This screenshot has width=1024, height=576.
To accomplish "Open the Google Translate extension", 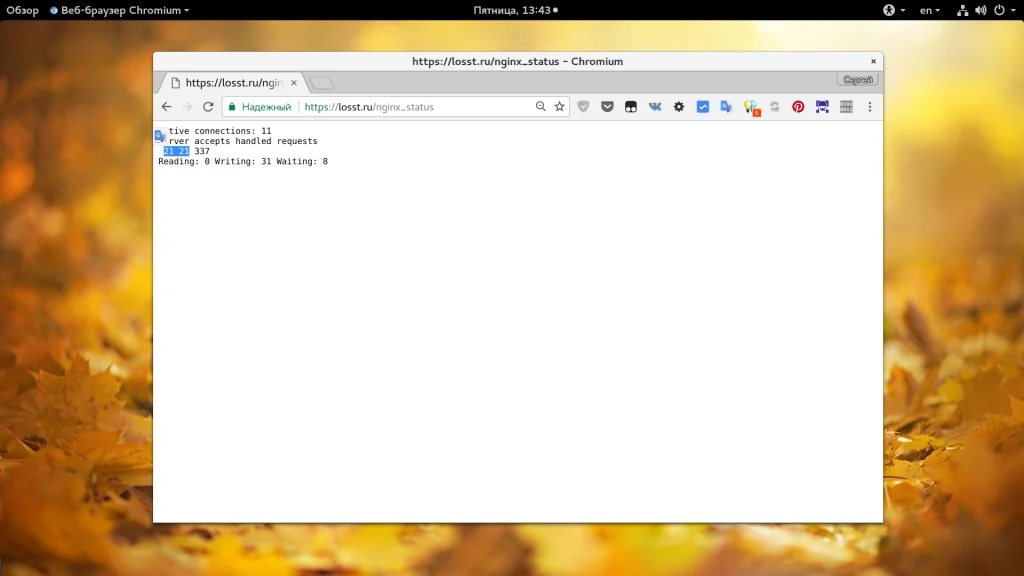I will (727, 107).
